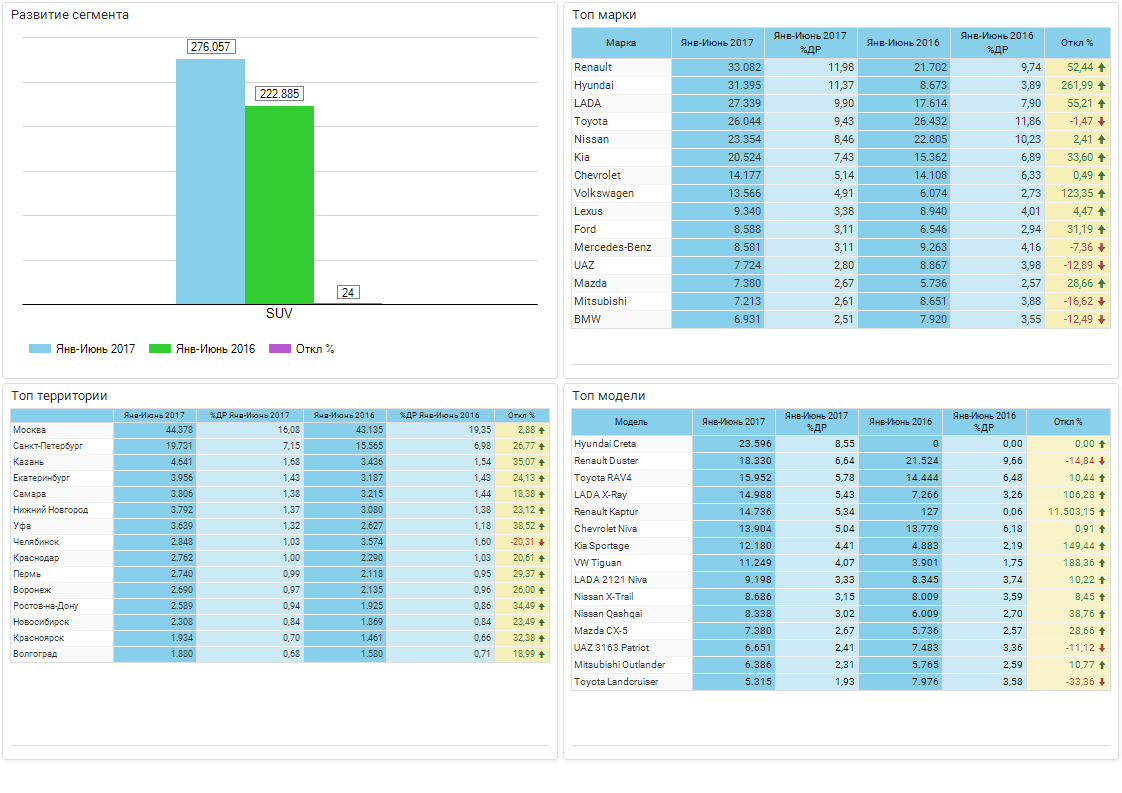Click the Новосибирск territory name
The width and height of the screenshot is (1122, 793).
(41, 622)
